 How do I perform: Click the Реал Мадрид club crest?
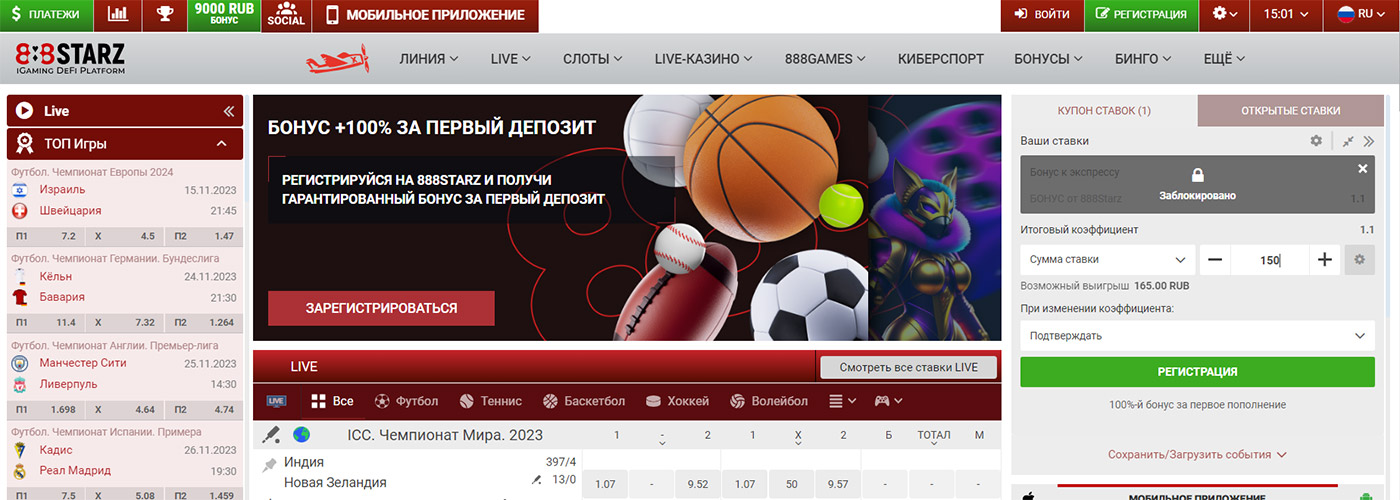[x=19, y=470]
